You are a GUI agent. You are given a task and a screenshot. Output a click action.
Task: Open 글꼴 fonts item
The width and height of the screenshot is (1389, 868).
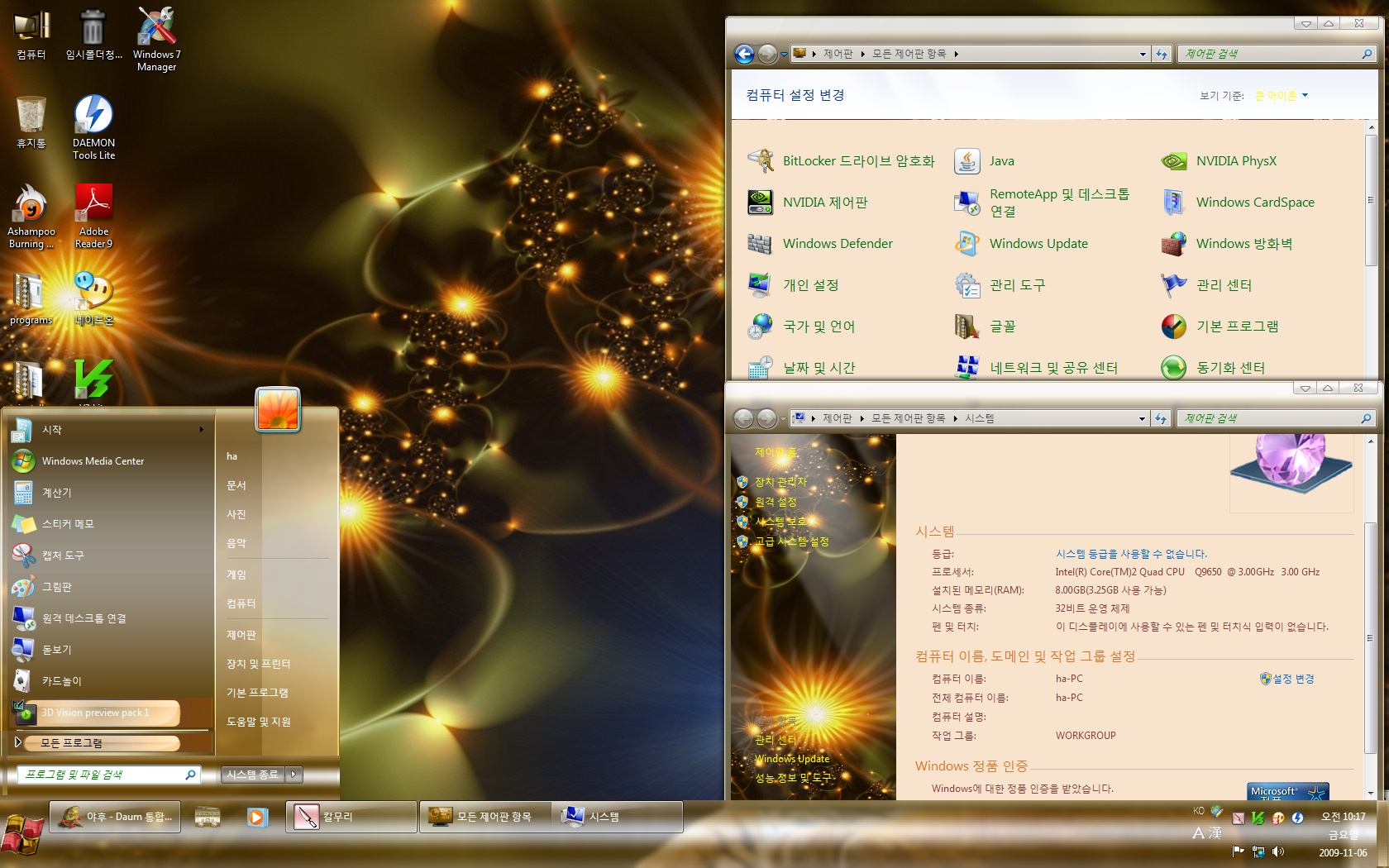click(x=984, y=327)
